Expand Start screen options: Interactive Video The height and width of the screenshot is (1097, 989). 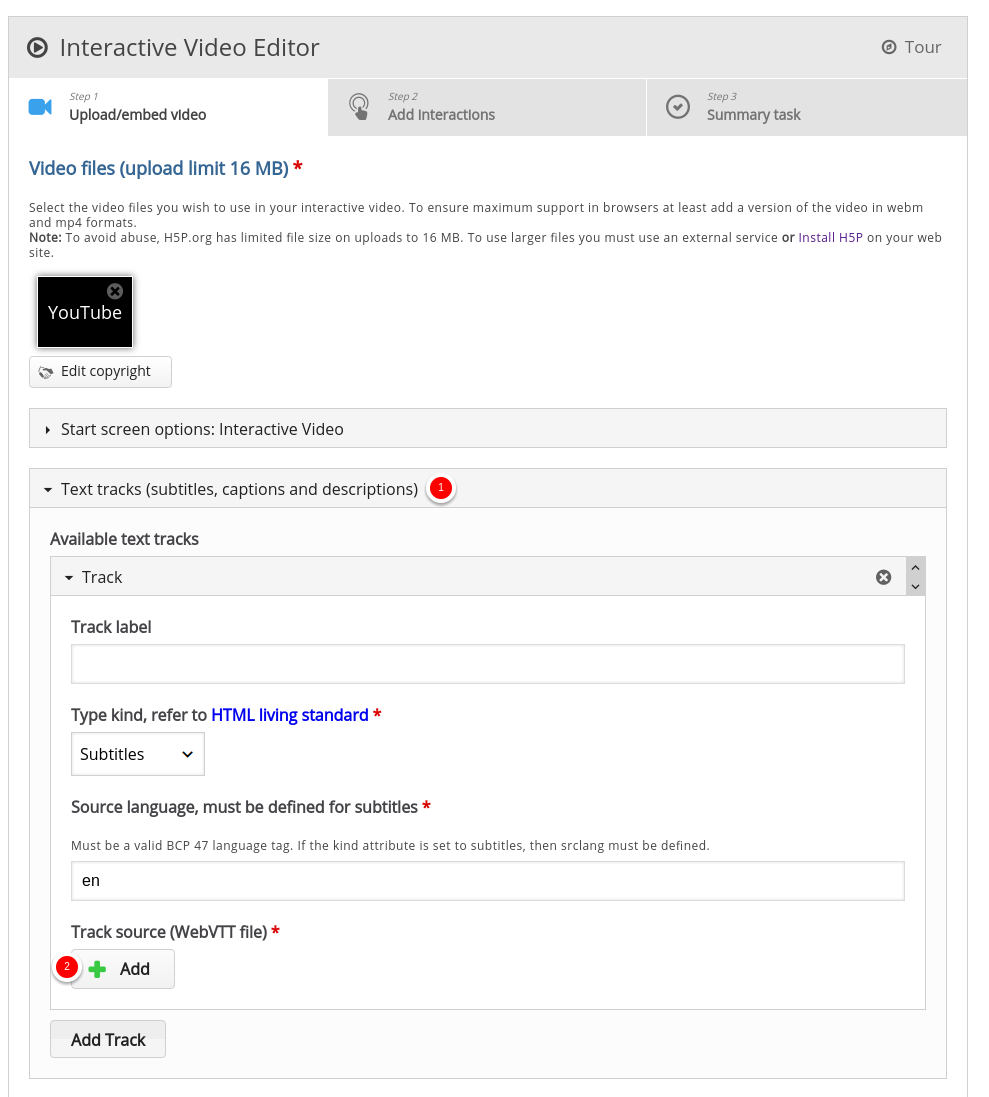coord(488,428)
